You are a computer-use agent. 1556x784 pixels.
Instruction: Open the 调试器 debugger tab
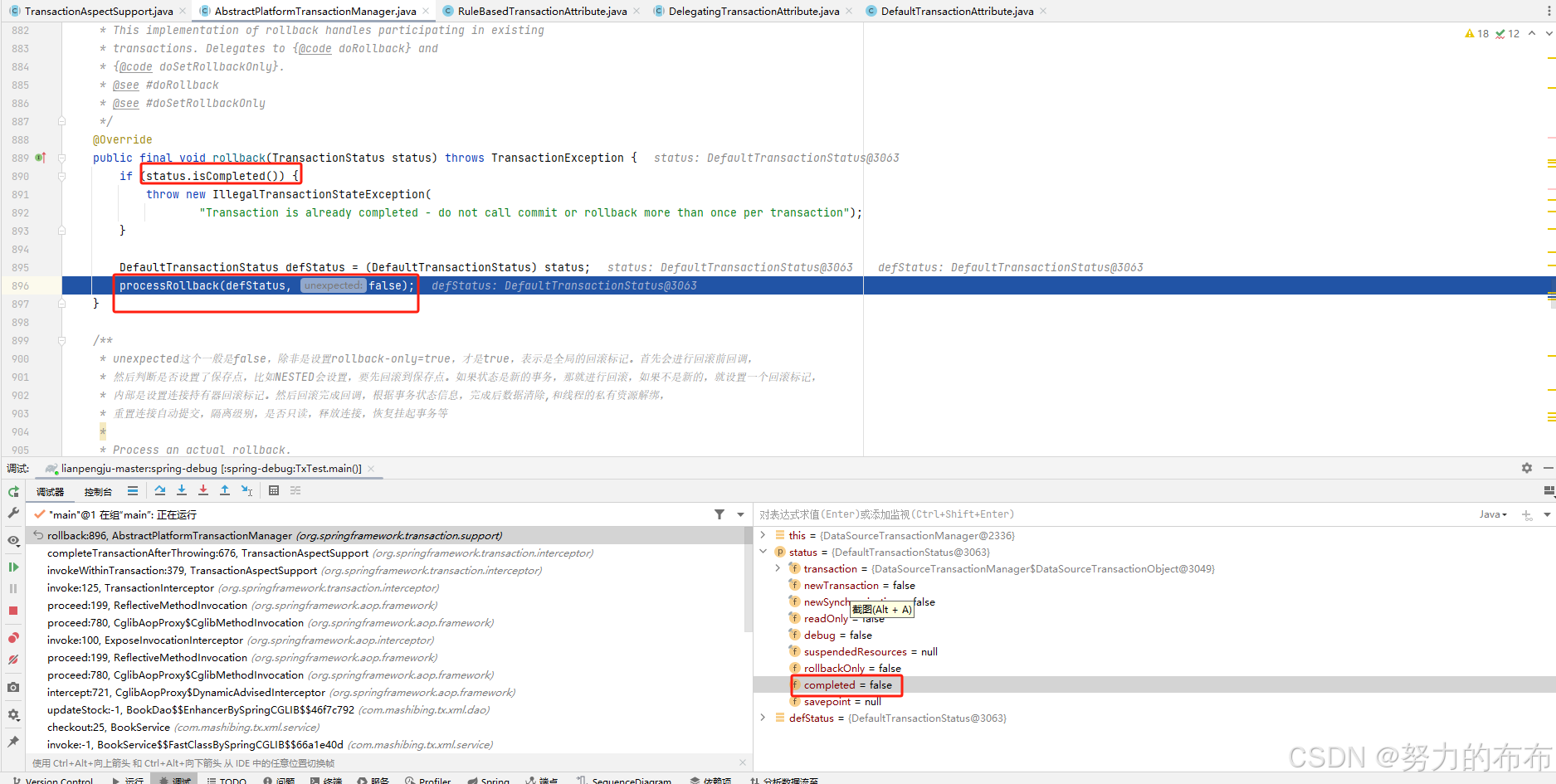pyautogui.click(x=50, y=492)
